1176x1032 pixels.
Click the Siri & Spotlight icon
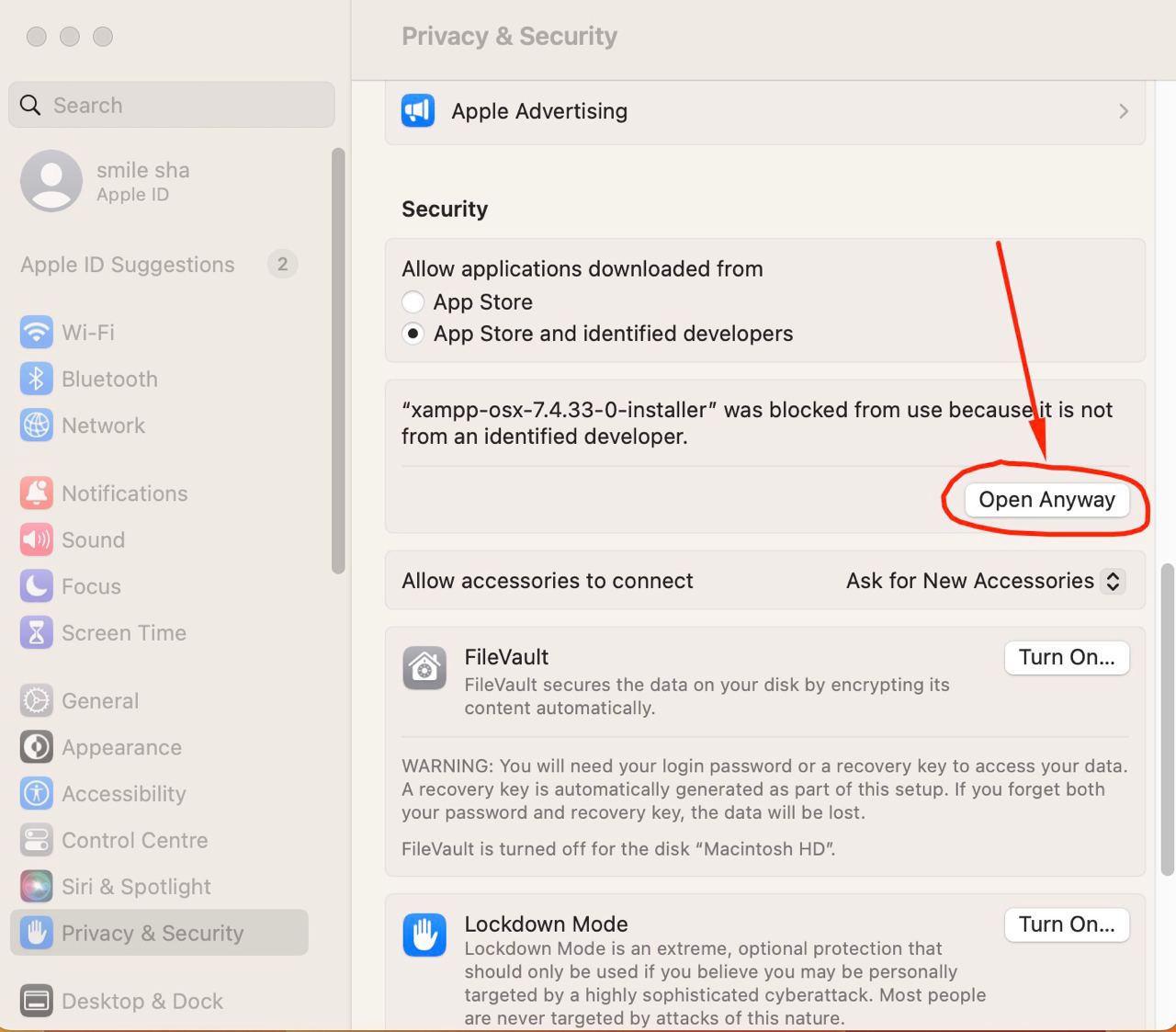[x=37, y=886]
